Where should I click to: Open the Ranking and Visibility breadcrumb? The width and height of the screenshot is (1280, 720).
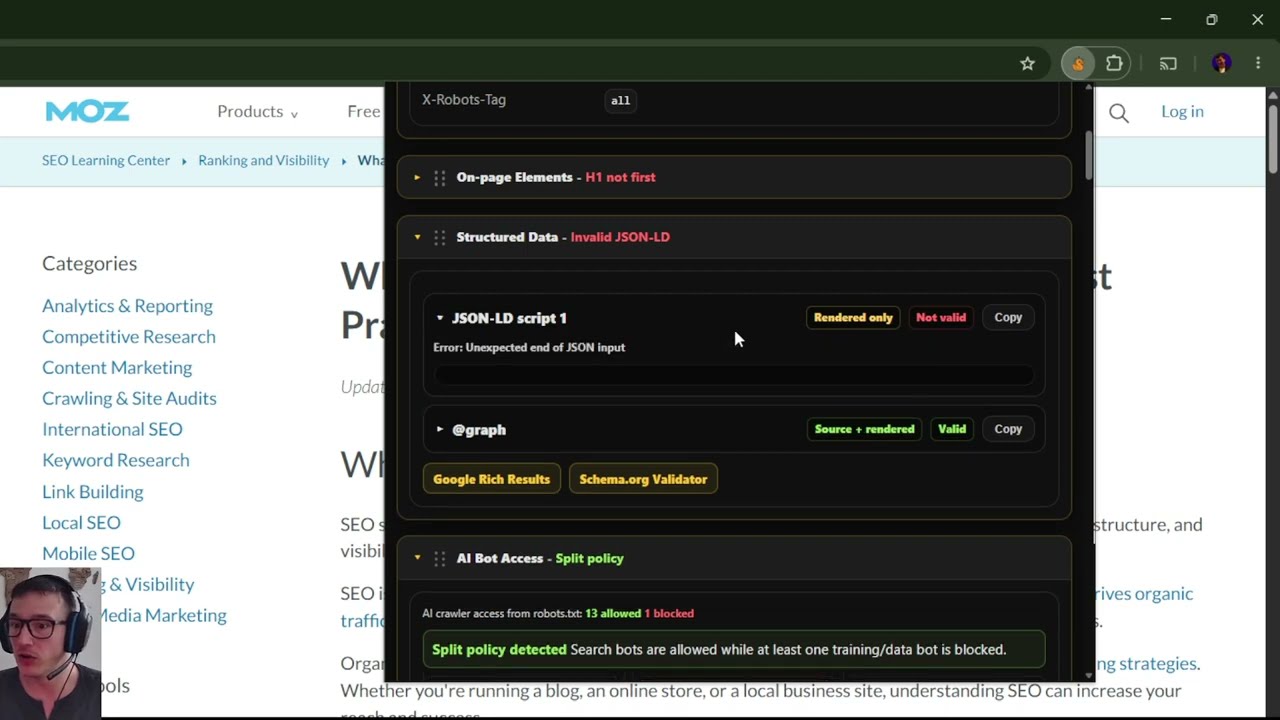pos(263,160)
